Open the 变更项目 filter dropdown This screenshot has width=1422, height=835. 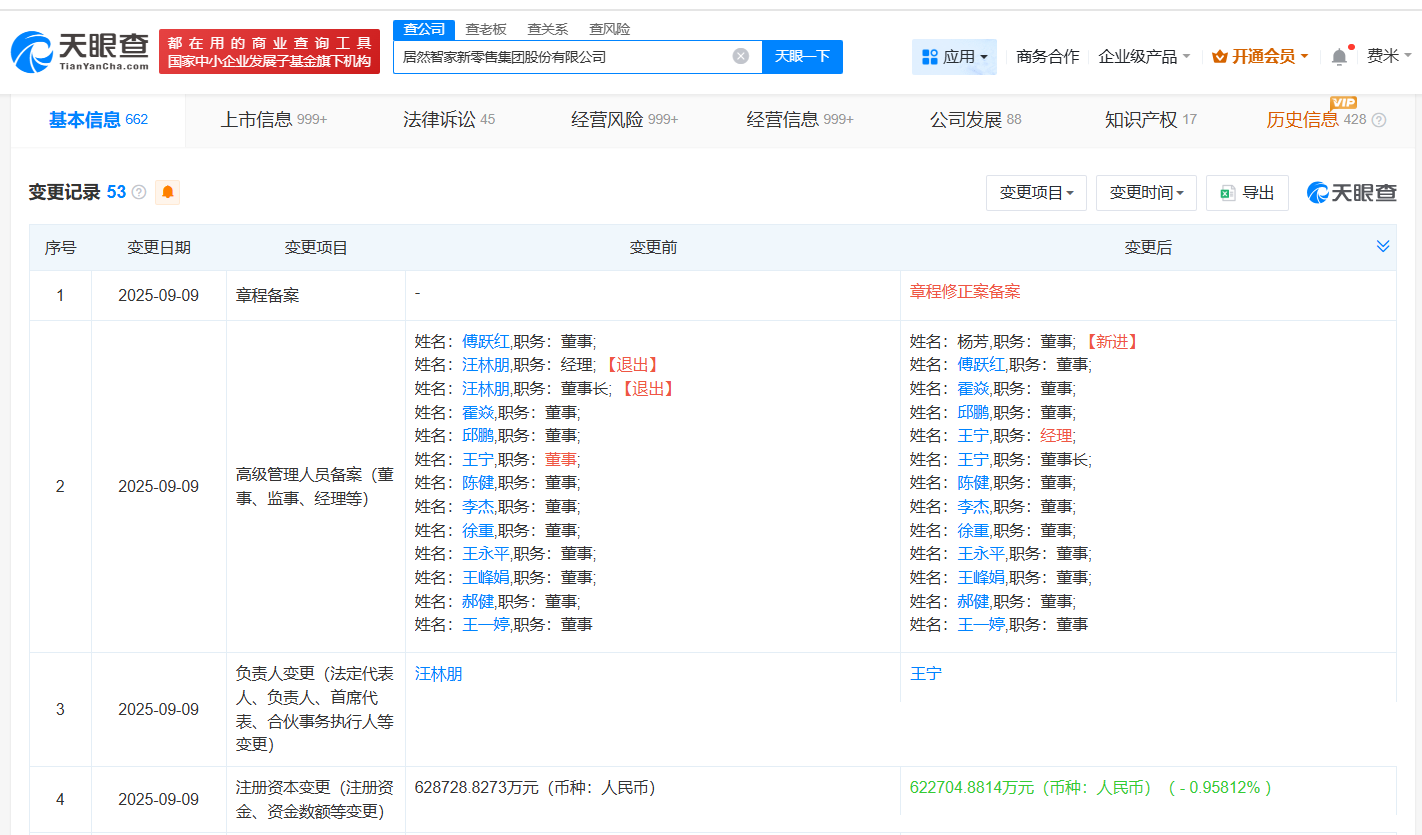coord(1036,192)
